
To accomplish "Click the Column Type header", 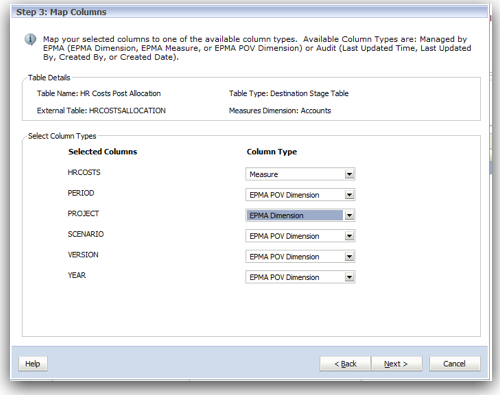I will pyautogui.click(x=272, y=152).
